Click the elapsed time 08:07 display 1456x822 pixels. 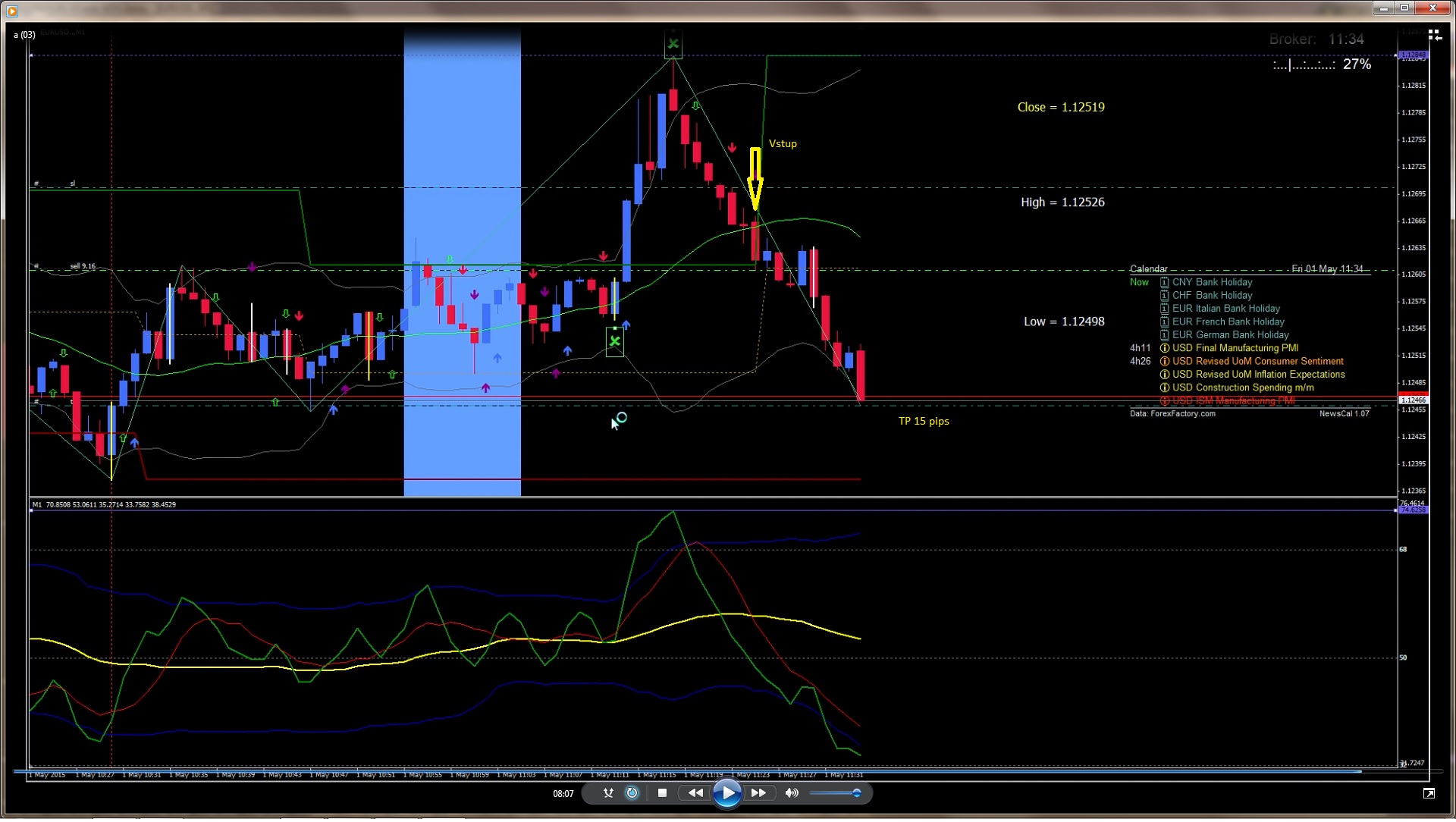pyautogui.click(x=563, y=794)
